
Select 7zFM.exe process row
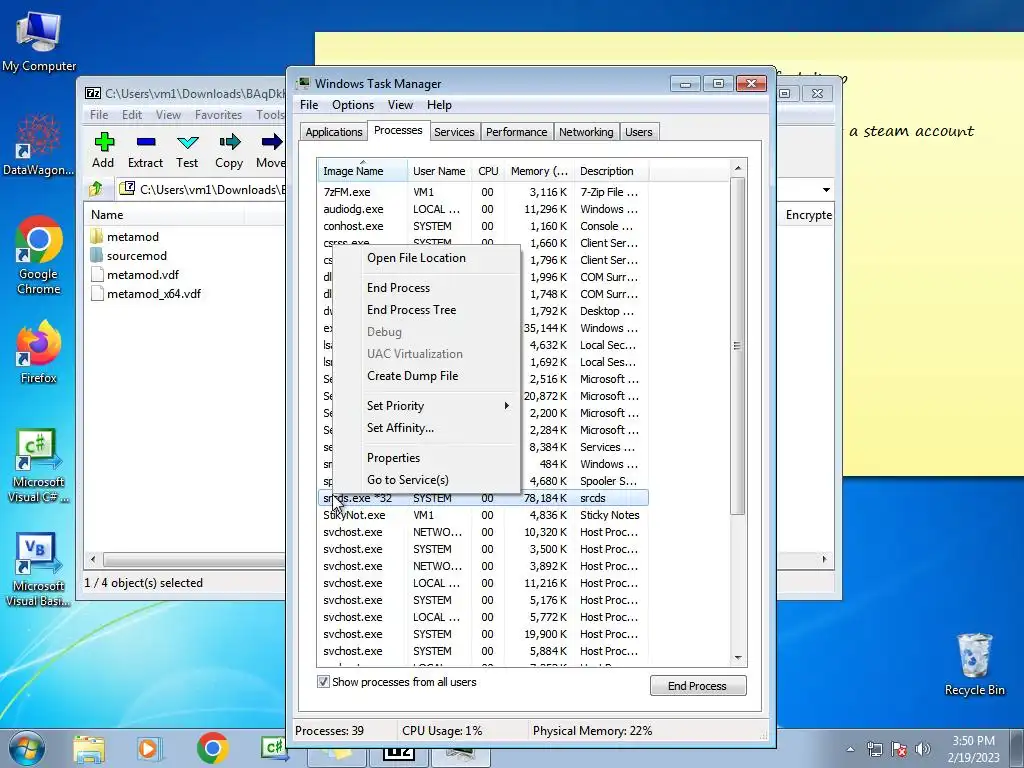tap(483, 192)
